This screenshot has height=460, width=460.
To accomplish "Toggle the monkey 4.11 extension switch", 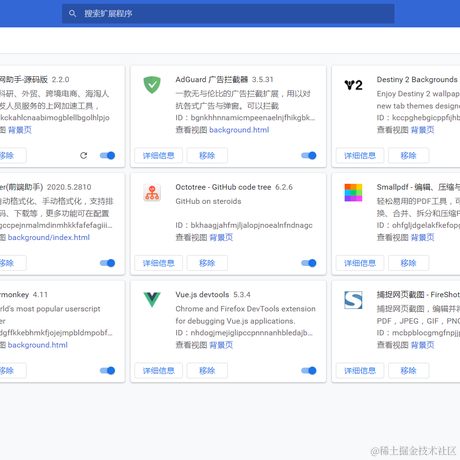I will [107, 370].
